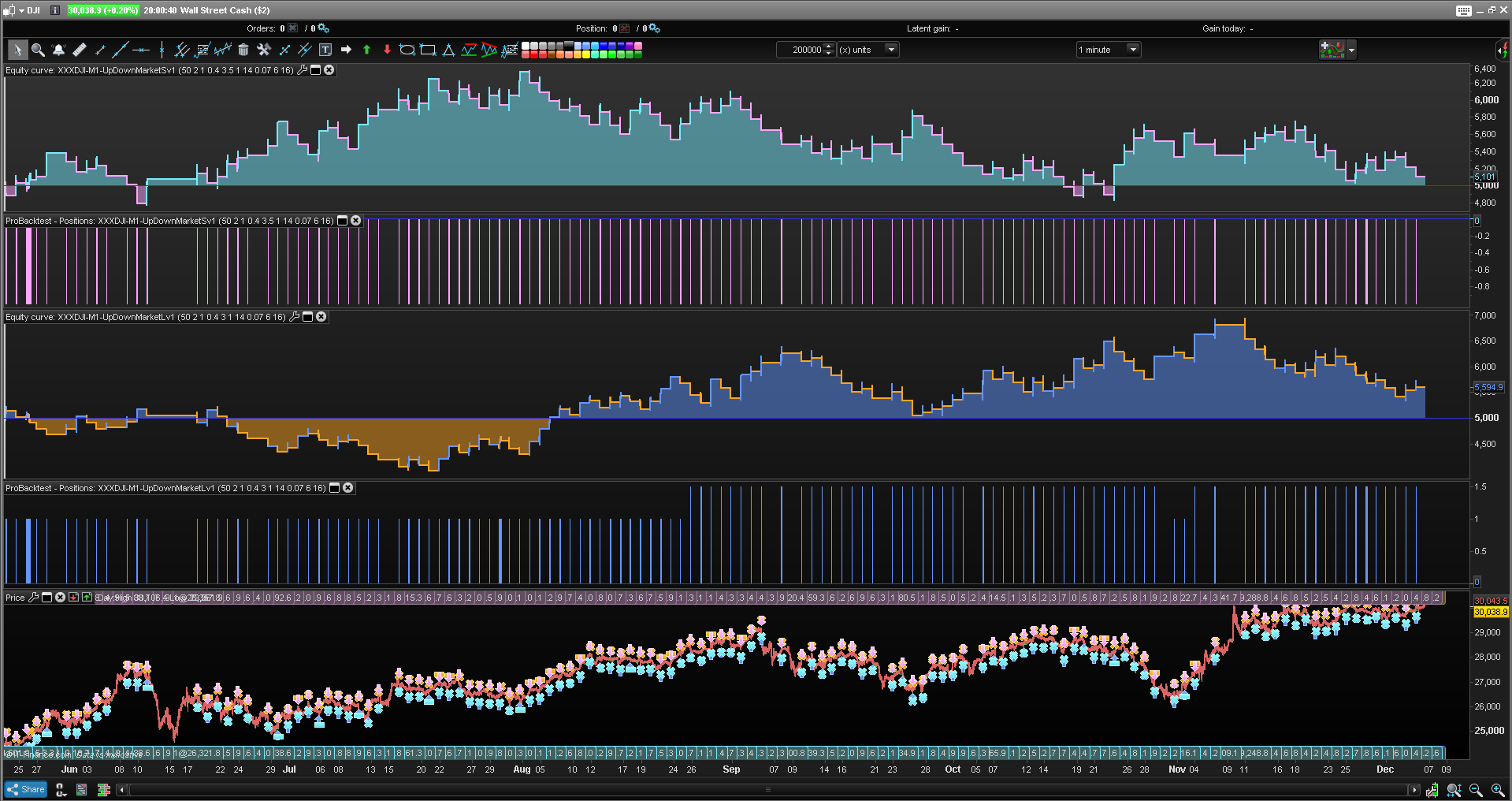This screenshot has width=1512, height=801.
Task: Click the trash can delete objects icon
Action: pyautogui.click(x=243, y=50)
